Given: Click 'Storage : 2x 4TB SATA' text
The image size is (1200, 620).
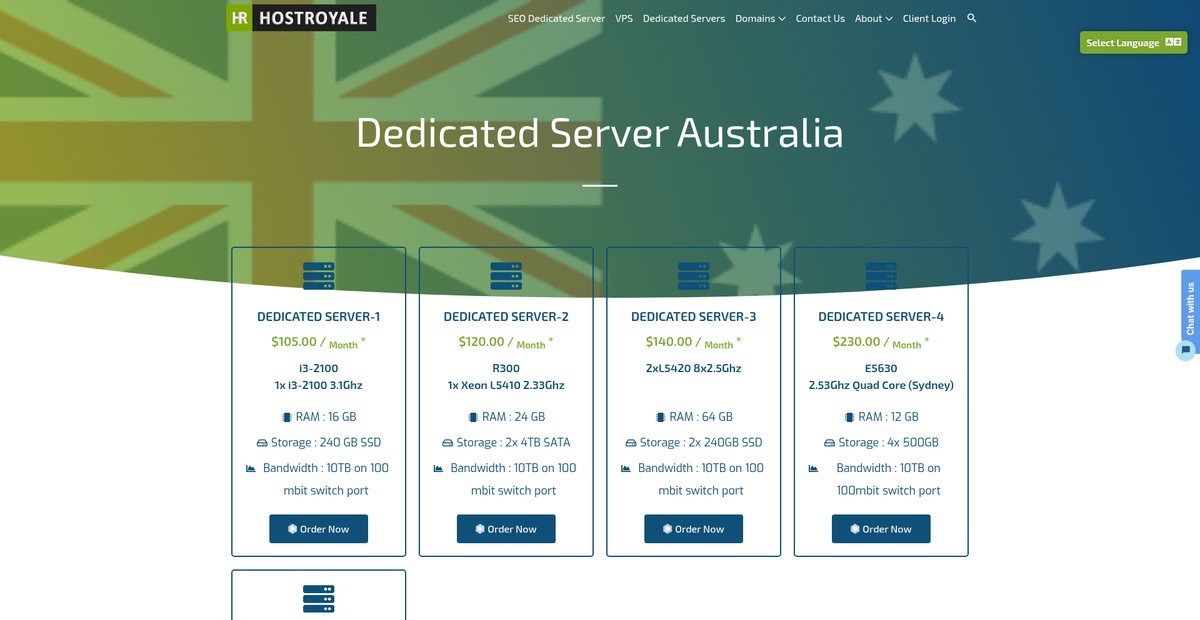Looking at the screenshot, I should pos(514,443).
